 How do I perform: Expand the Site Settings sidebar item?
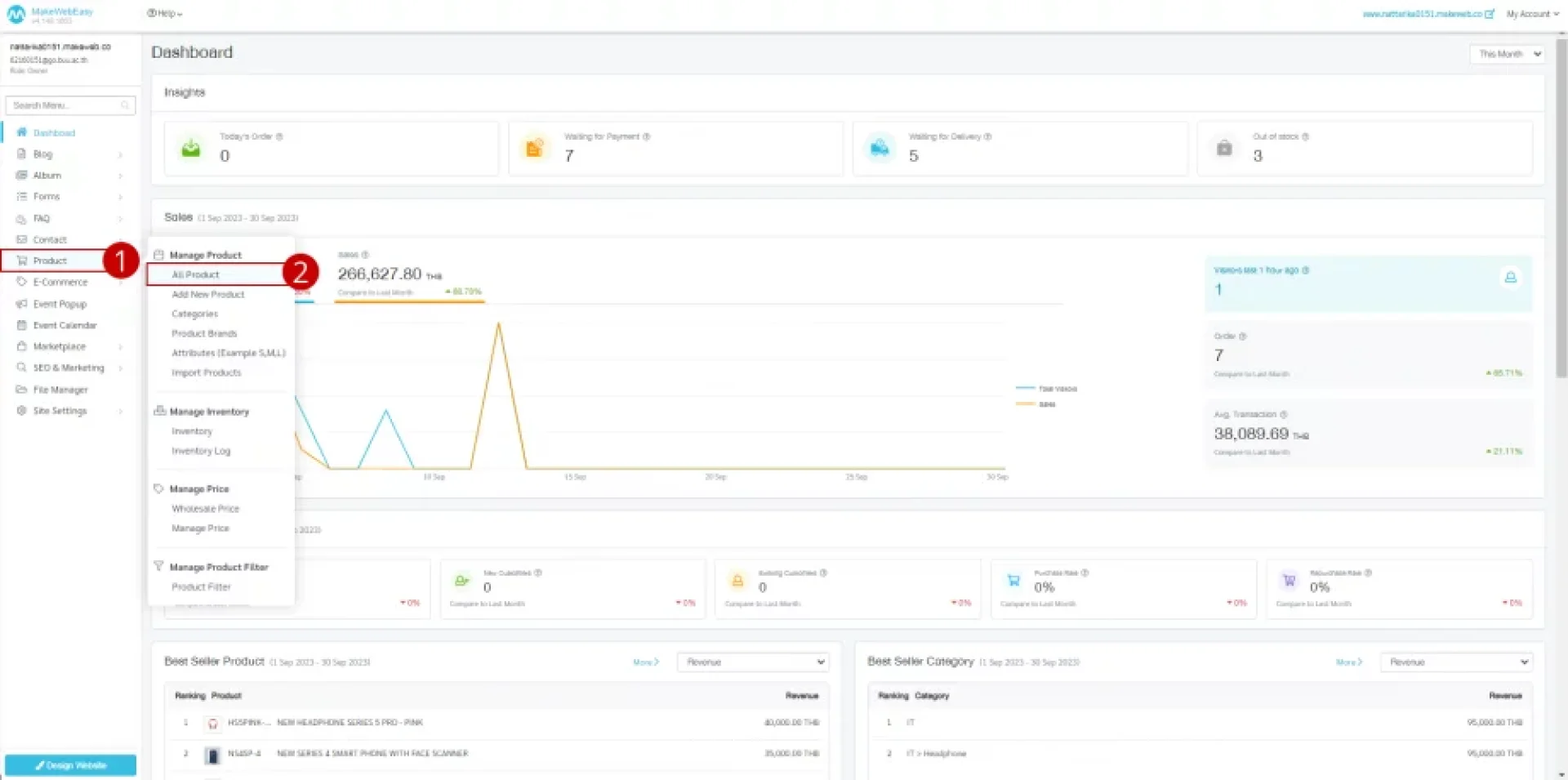(x=60, y=411)
